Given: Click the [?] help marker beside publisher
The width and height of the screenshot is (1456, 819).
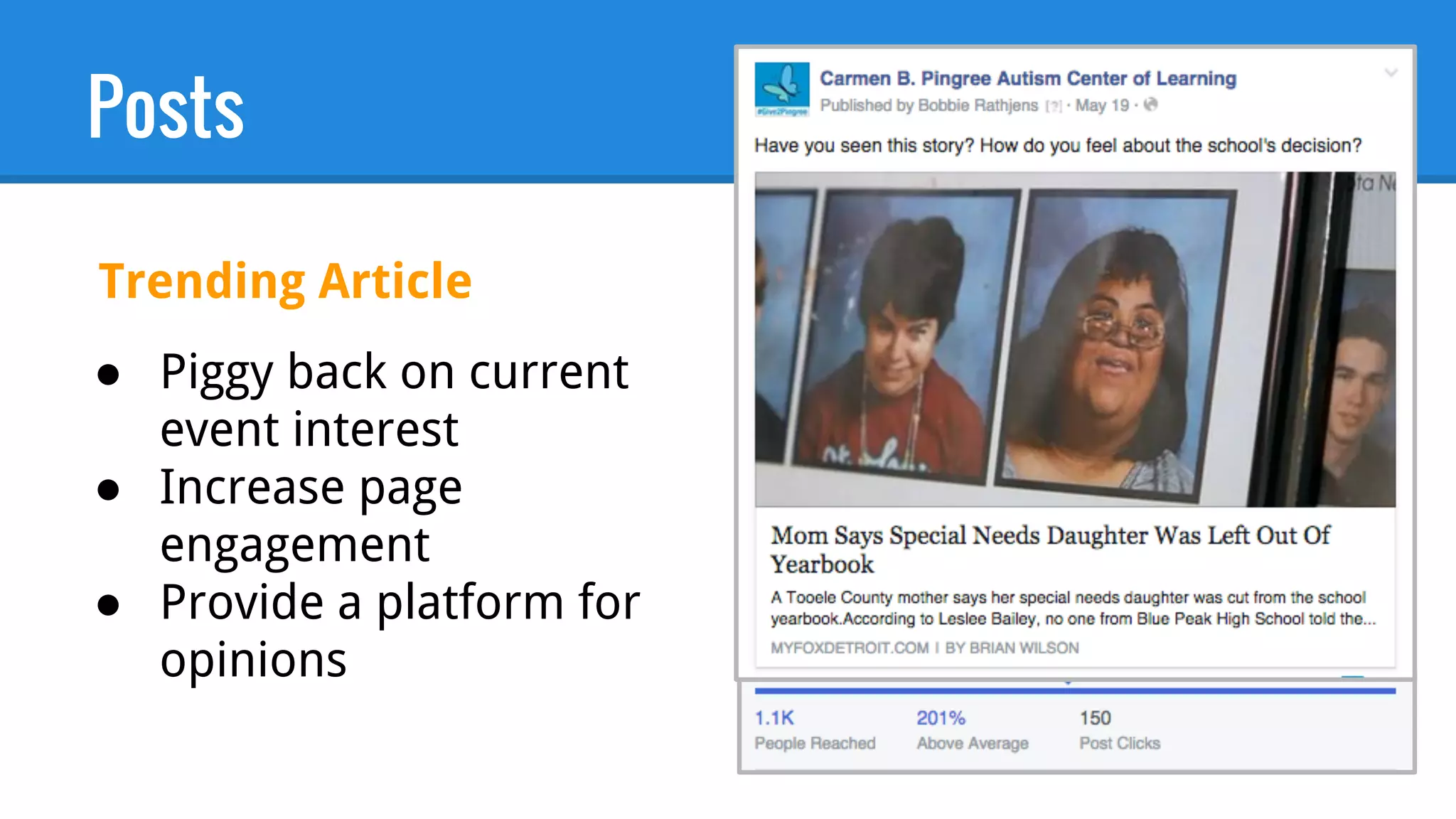Looking at the screenshot, I should pos(1054,107).
